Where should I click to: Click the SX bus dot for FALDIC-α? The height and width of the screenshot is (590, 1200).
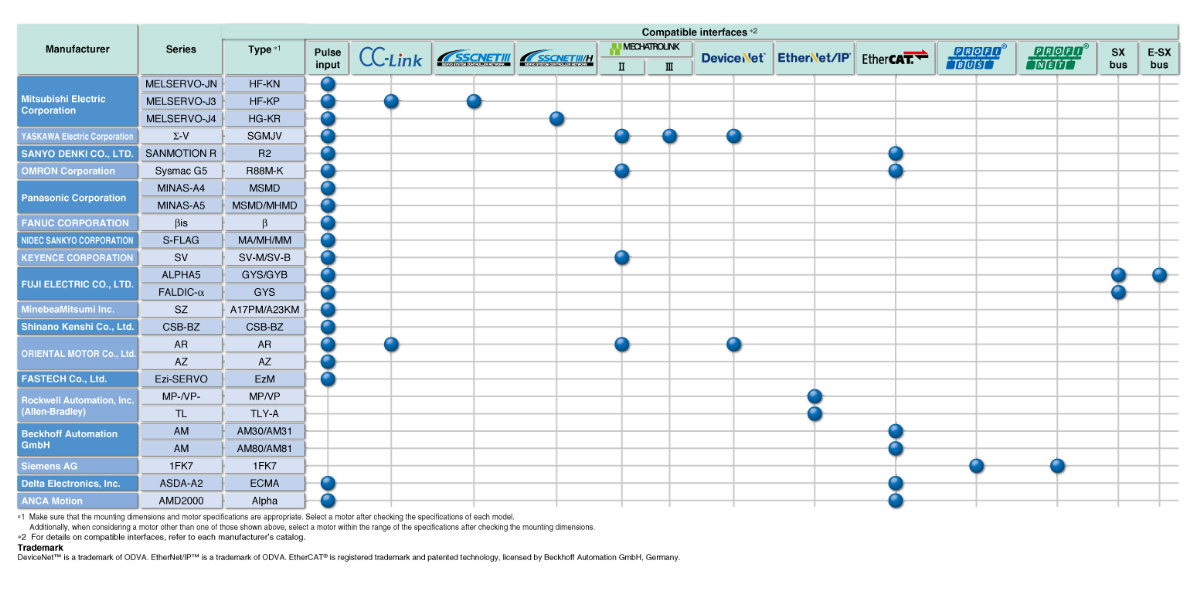[x=1118, y=292]
